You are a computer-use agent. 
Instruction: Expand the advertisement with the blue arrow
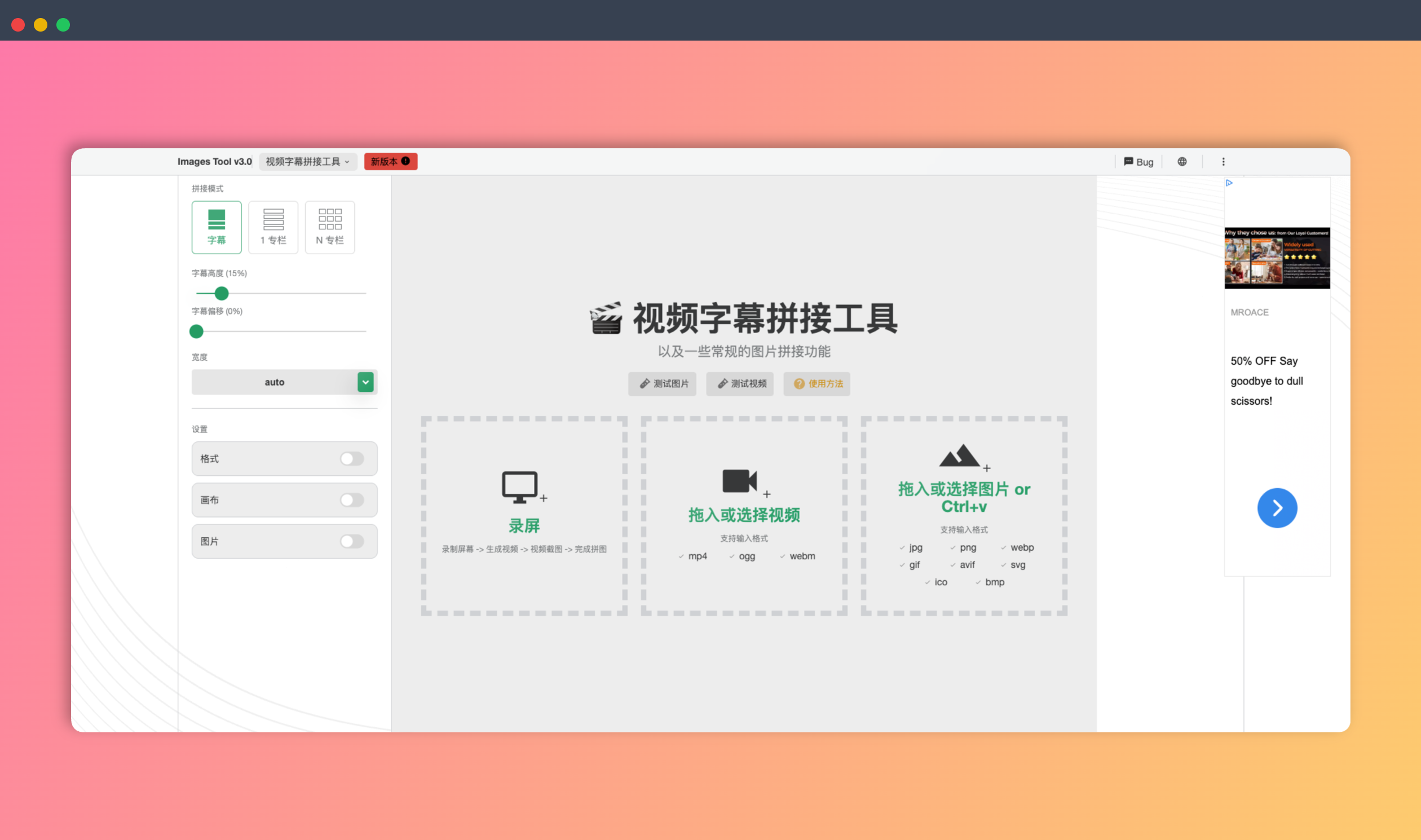pos(1277,508)
